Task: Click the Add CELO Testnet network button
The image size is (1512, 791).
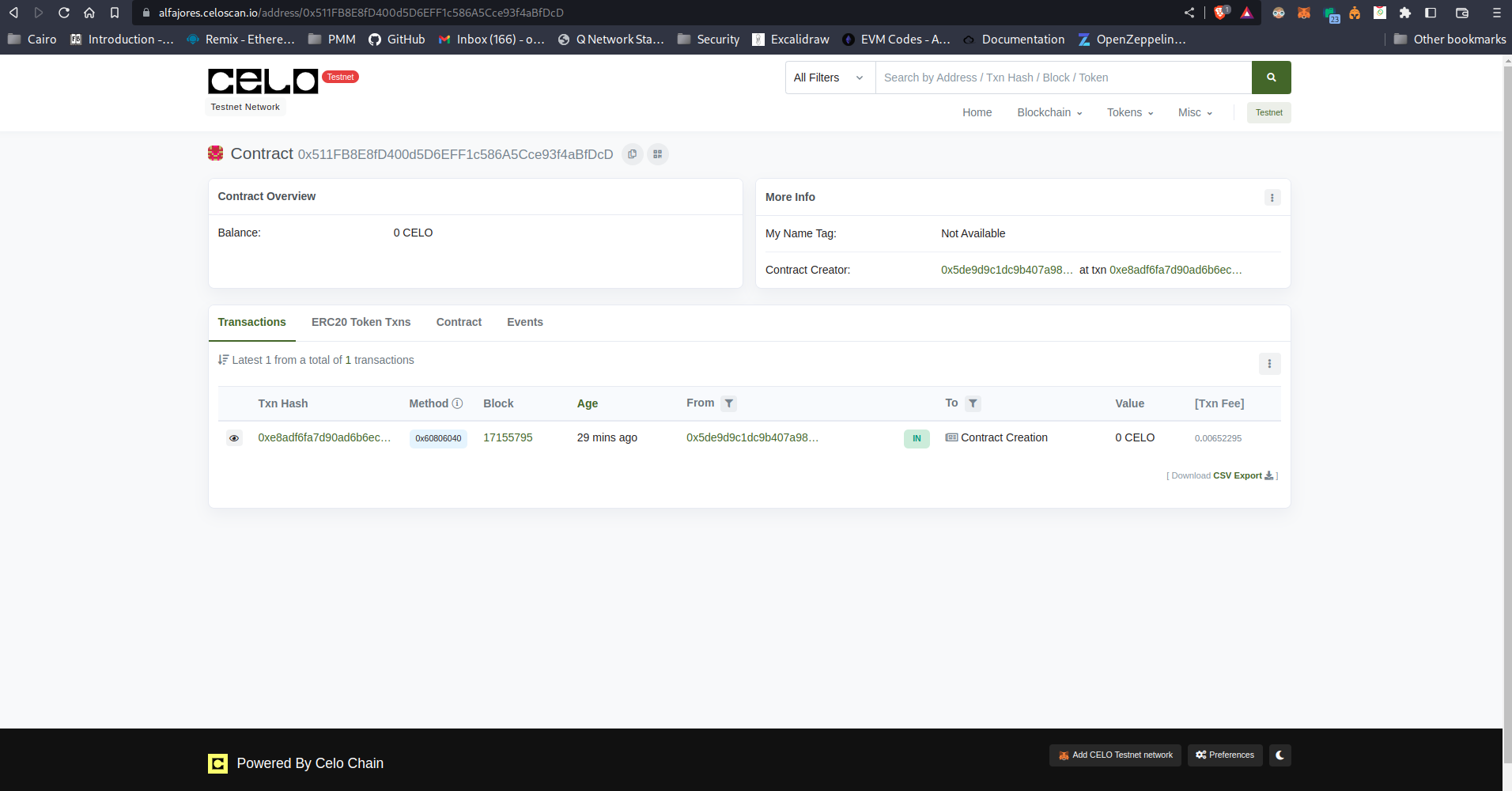Action: pyautogui.click(x=1115, y=755)
